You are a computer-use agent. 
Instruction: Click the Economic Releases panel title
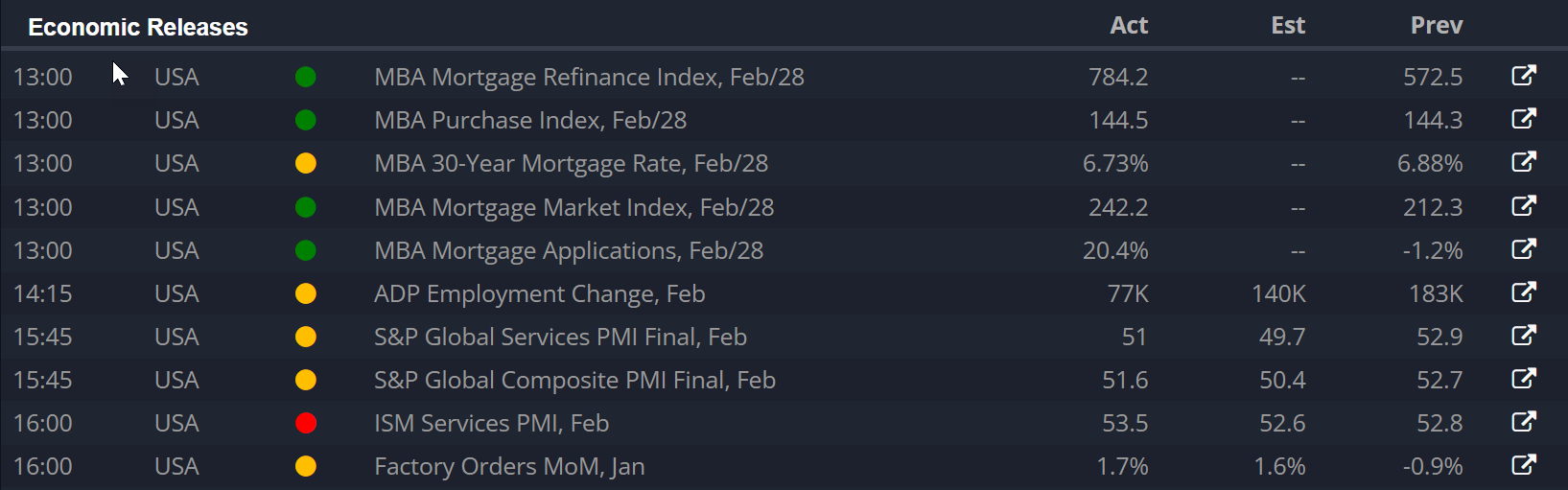point(138,28)
